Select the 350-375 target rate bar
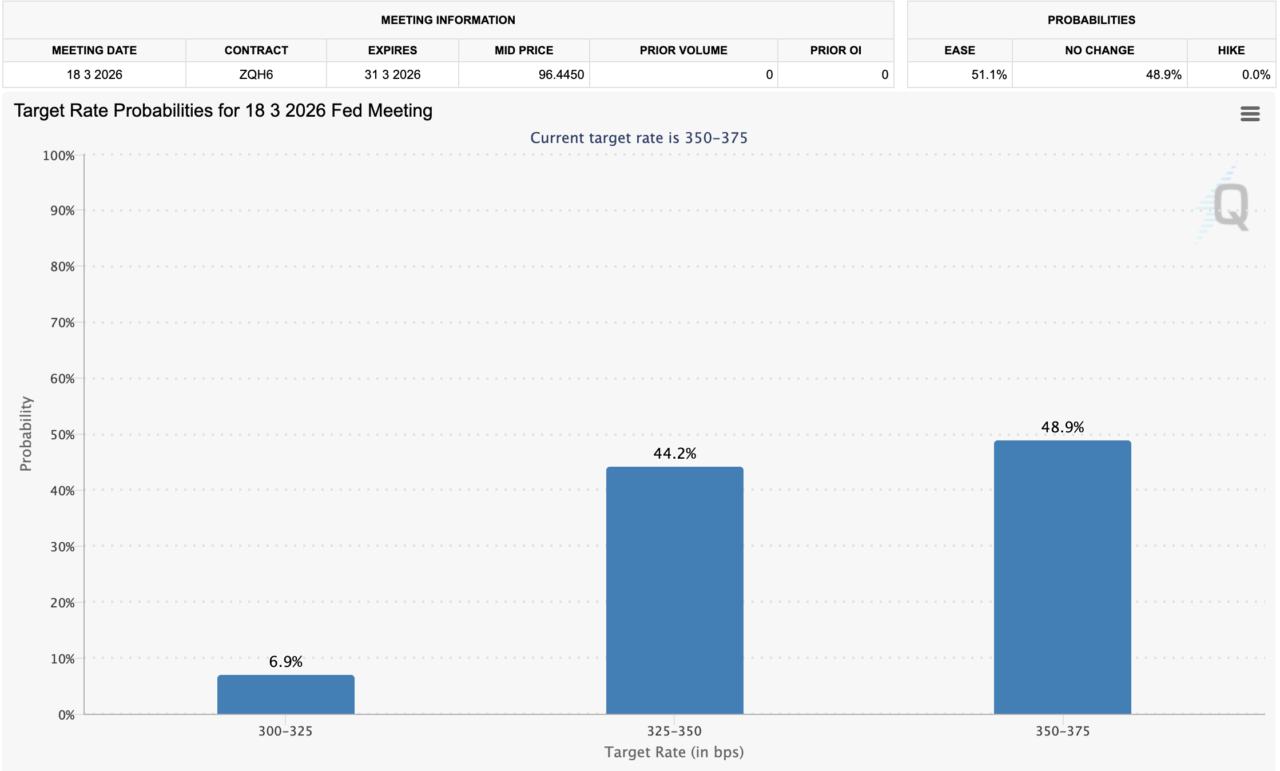The height and width of the screenshot is (771, 1280). point(1062,577)
